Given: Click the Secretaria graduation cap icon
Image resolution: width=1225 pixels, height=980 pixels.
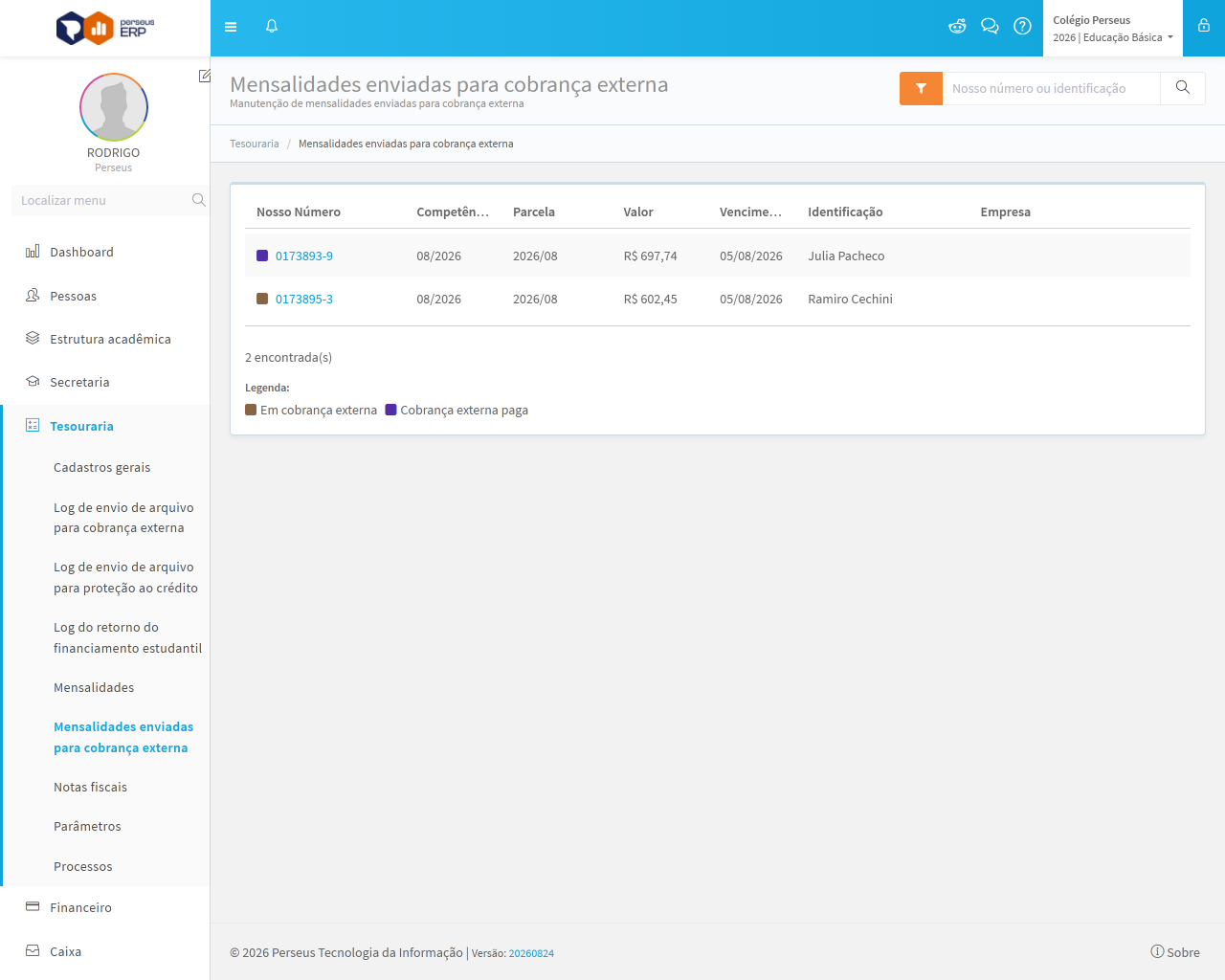Looking at the screenshot, I should (x=33, y=382).
